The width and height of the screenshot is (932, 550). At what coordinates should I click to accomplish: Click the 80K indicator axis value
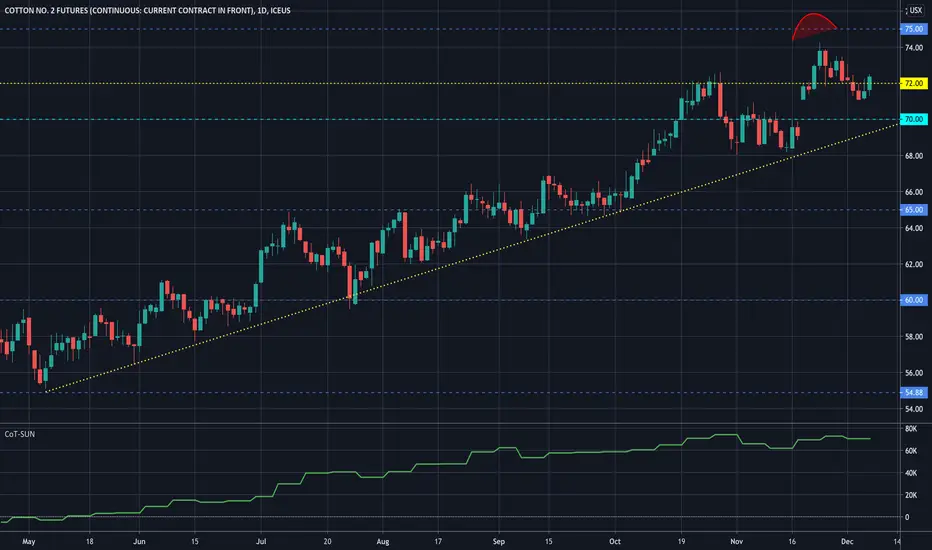point(911,429)
